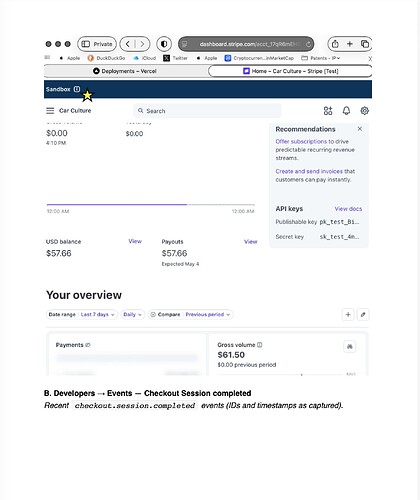Open the notifications bell
Image resolution: width=420 pixels, height=500 pixels.
(x=346, y=111)
